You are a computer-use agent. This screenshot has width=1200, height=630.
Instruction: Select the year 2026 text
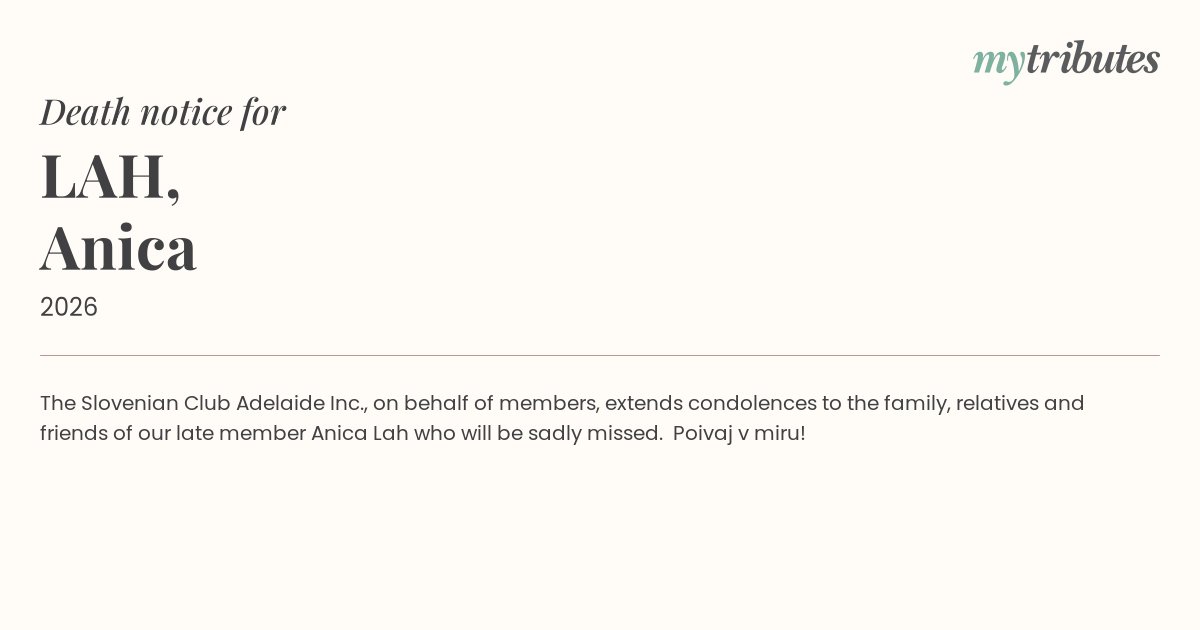pyautogui.click(x=69, y=307)
